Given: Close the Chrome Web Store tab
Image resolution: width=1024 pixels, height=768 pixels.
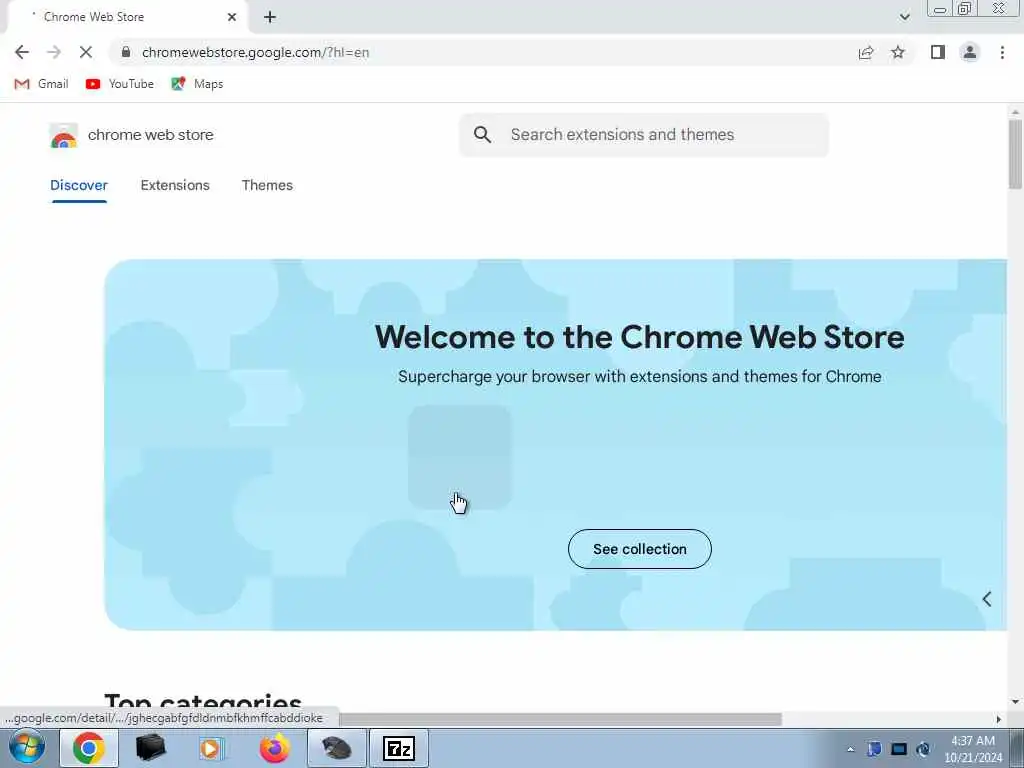Looking at the screenshot, I should click(232, 17).
